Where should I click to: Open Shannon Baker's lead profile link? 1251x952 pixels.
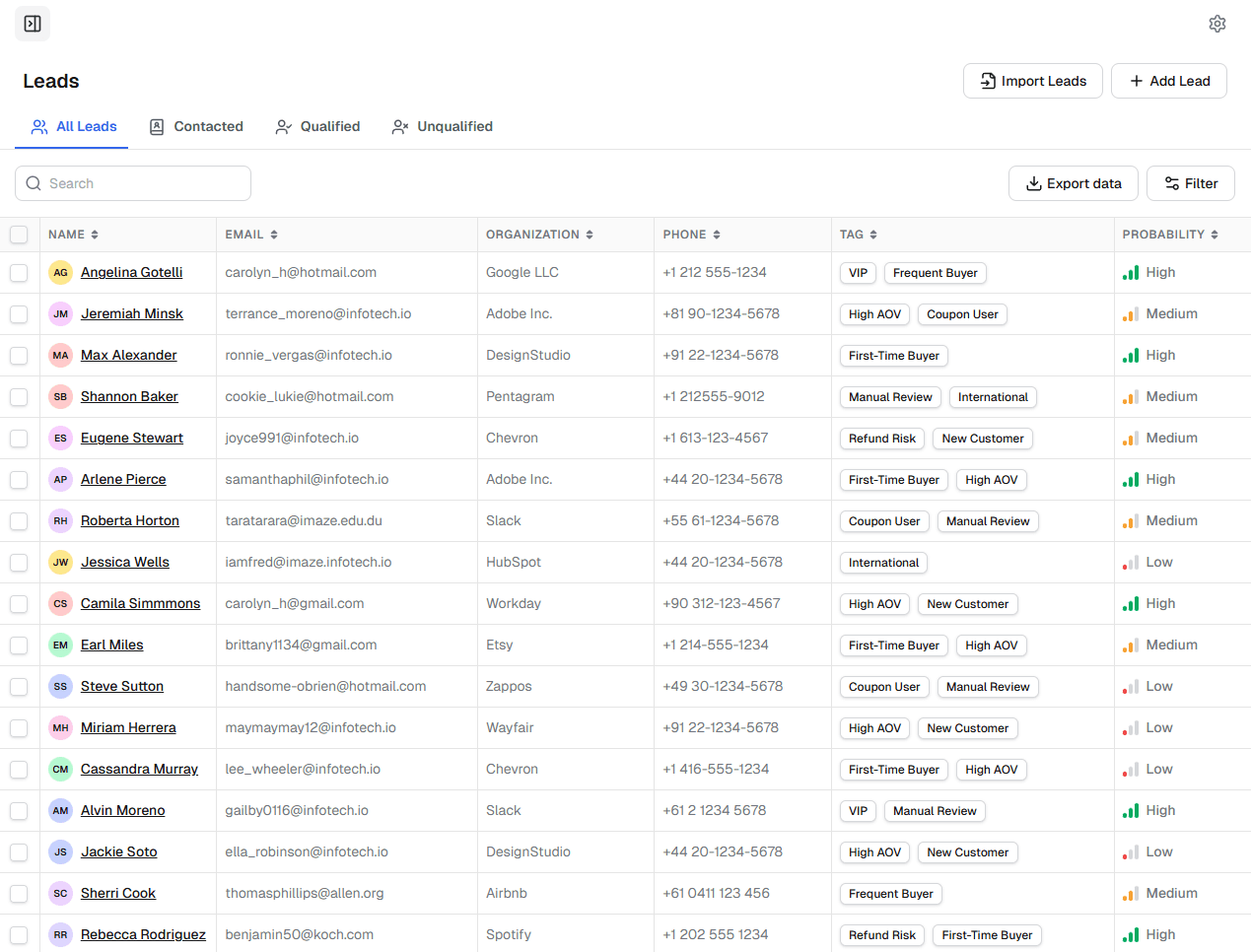click(129, 397)
